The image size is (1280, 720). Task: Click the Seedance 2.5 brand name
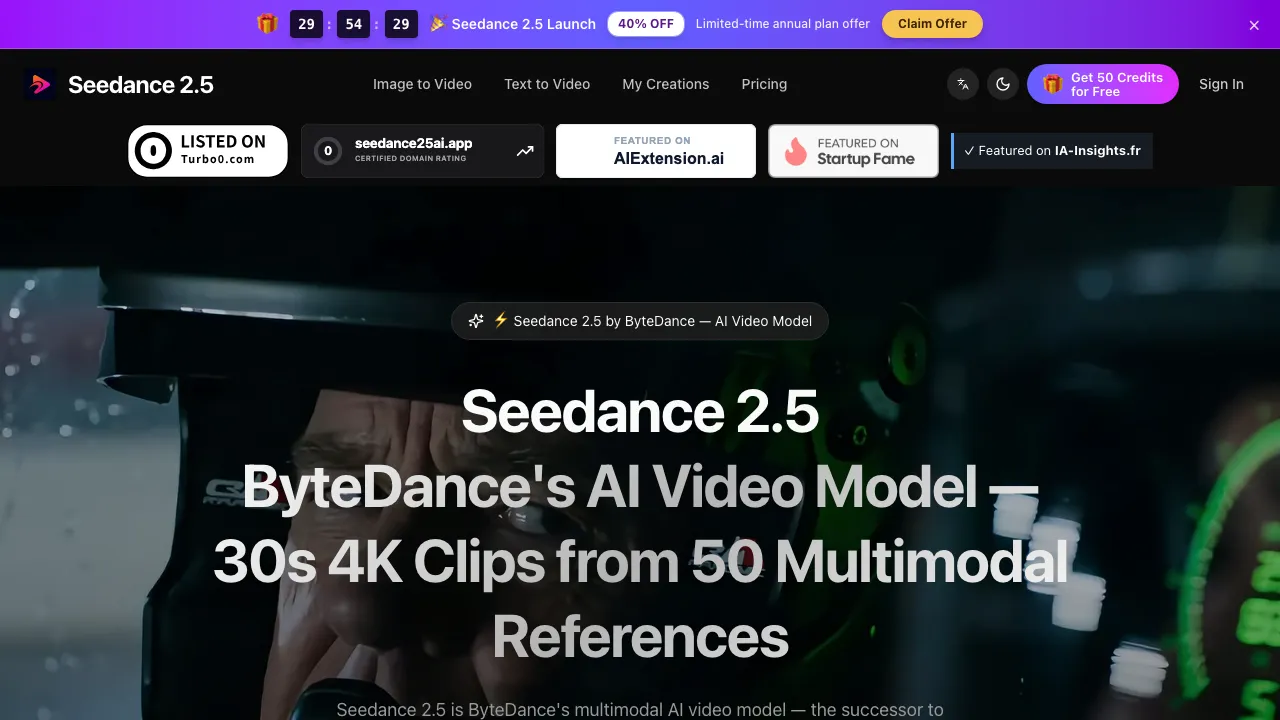pyautogui.click(x=141, y=85)
